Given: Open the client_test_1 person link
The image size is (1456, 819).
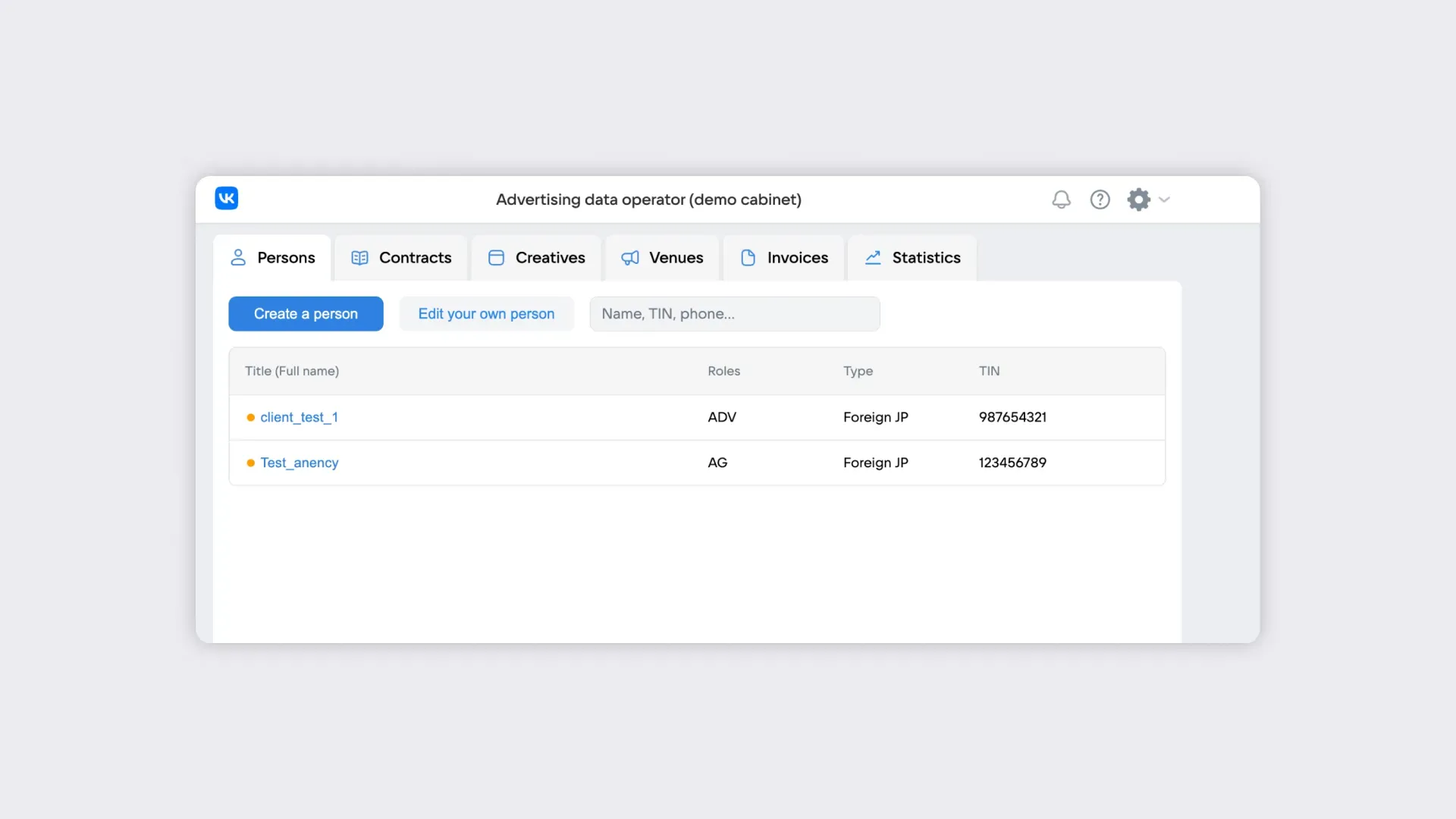Looking at the screenshot, I should 299,417.
